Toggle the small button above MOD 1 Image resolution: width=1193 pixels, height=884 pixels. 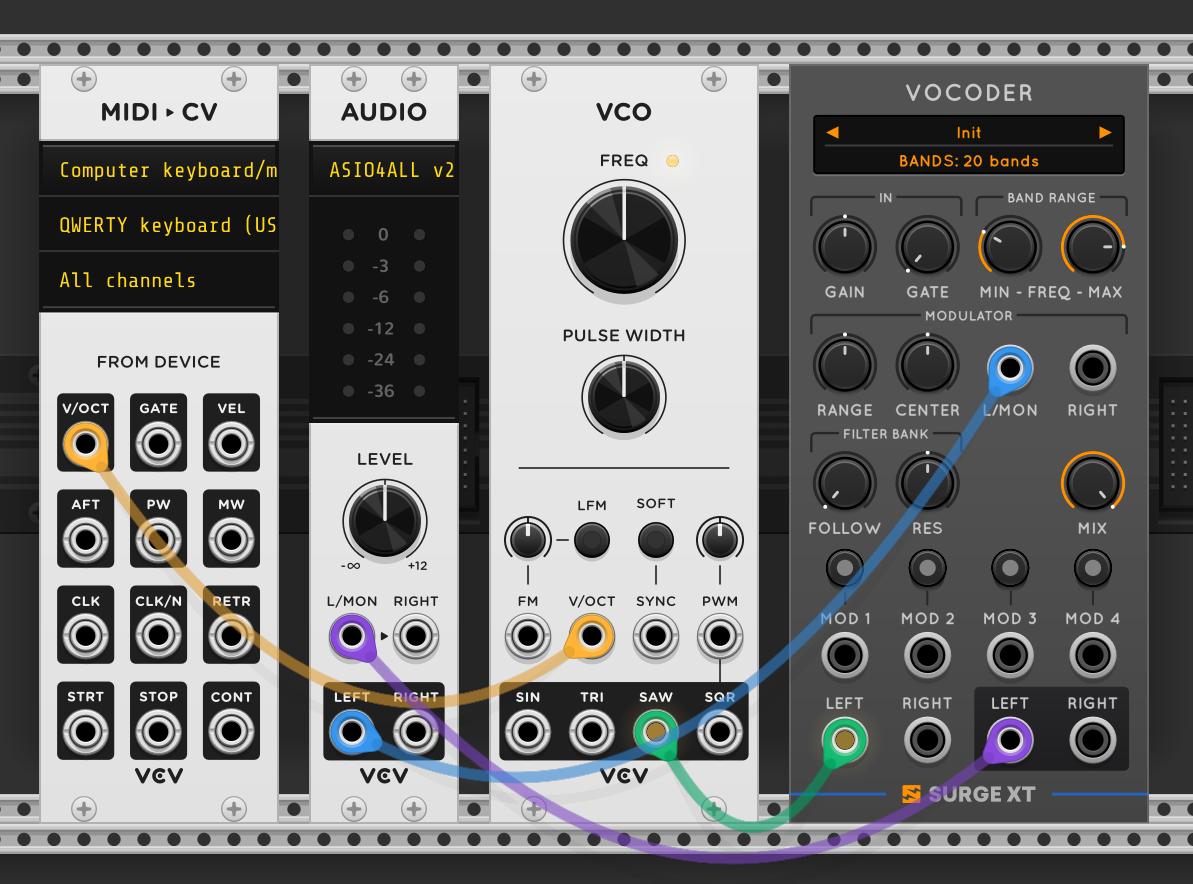pos(845,569)
